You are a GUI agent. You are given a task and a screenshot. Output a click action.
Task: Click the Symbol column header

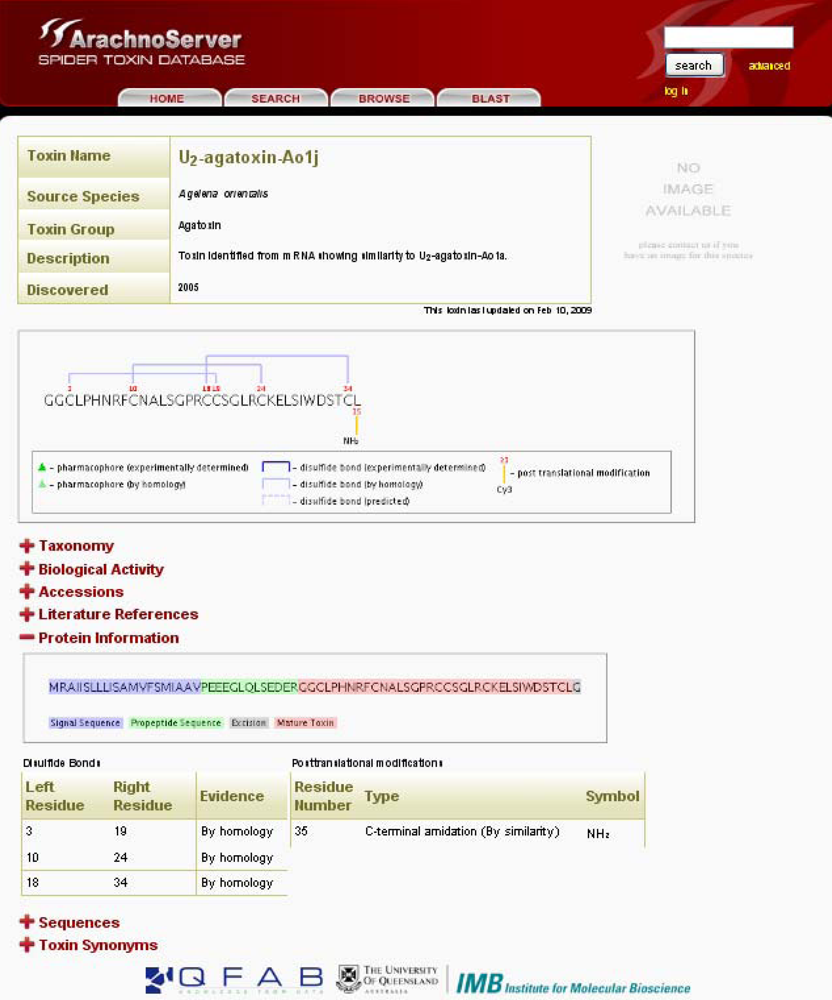(x=612, y=797)
